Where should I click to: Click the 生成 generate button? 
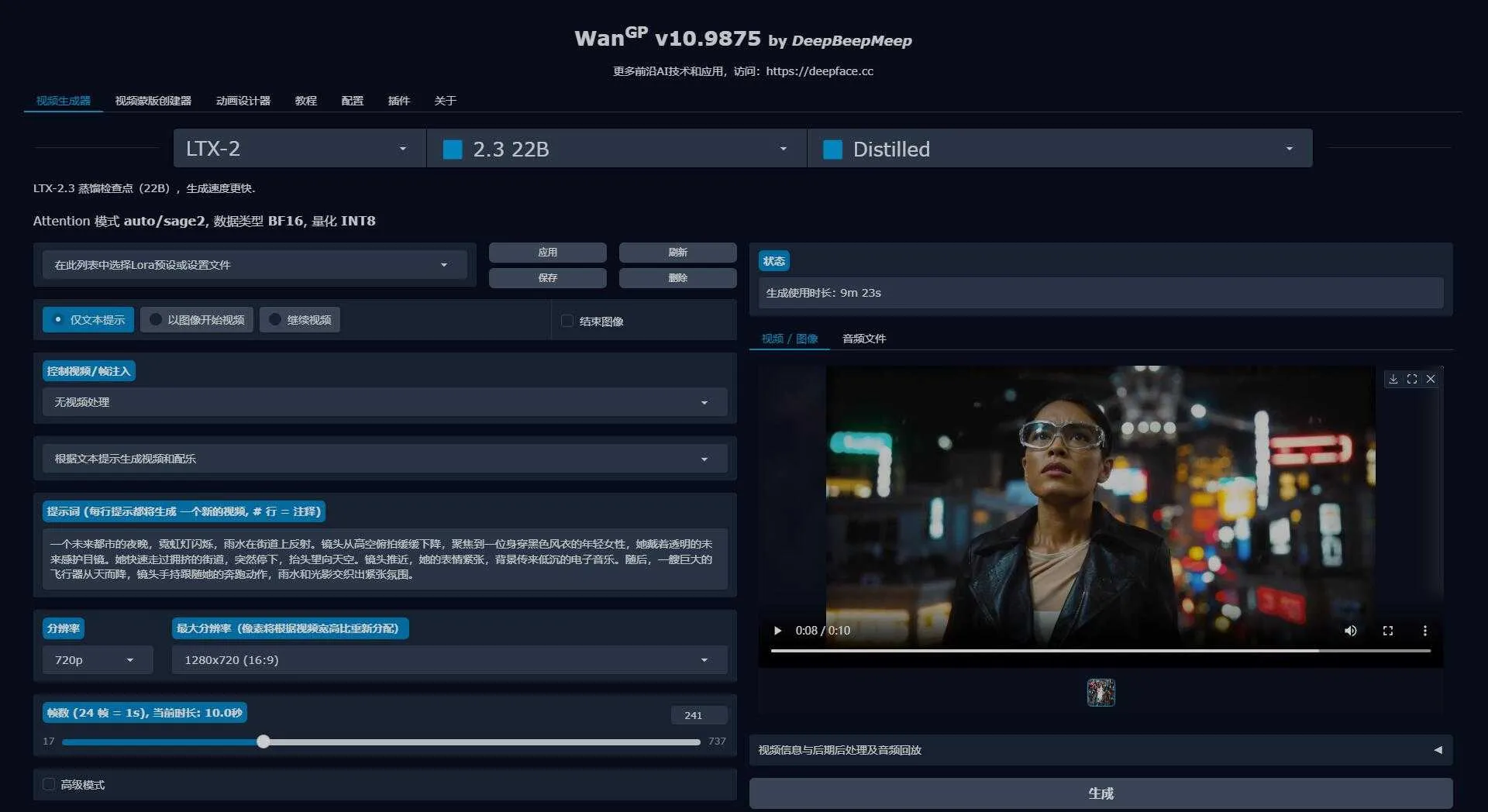(1101, 793)
